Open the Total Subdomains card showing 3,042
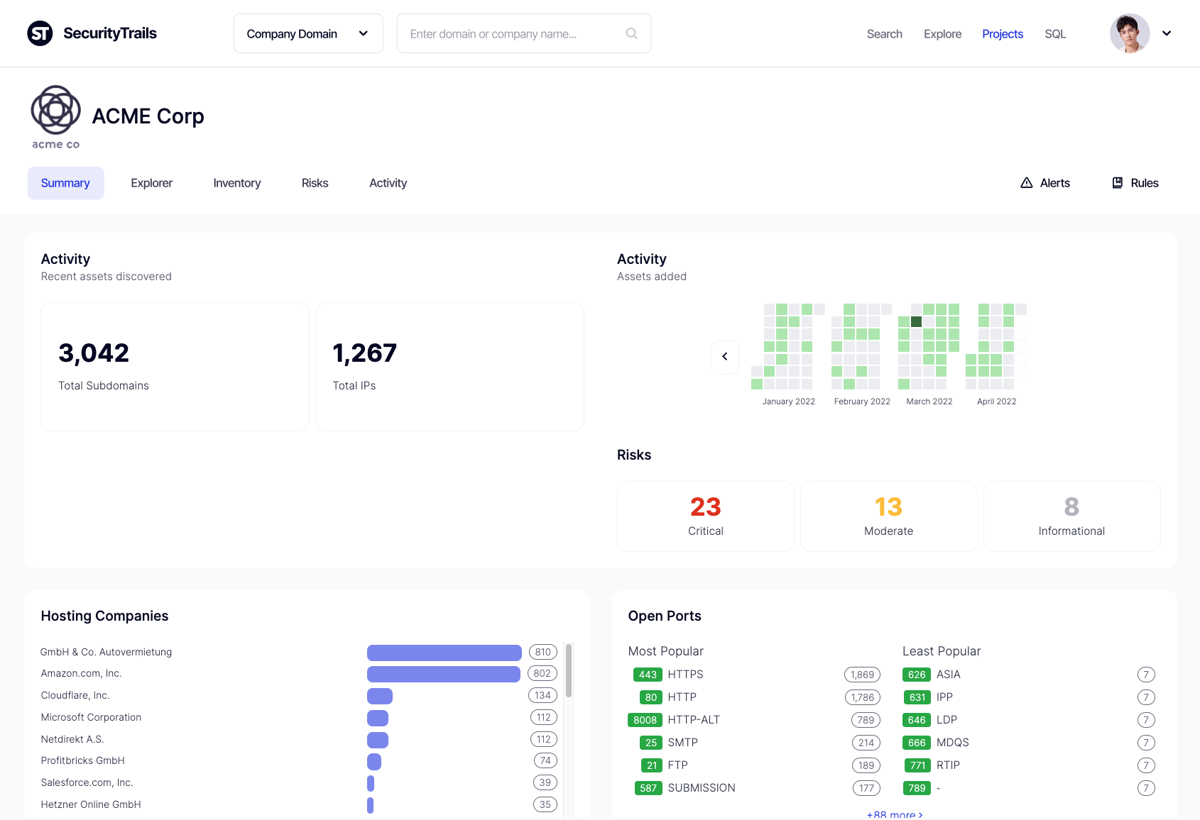1200x820 pixels. pos(175,367)
